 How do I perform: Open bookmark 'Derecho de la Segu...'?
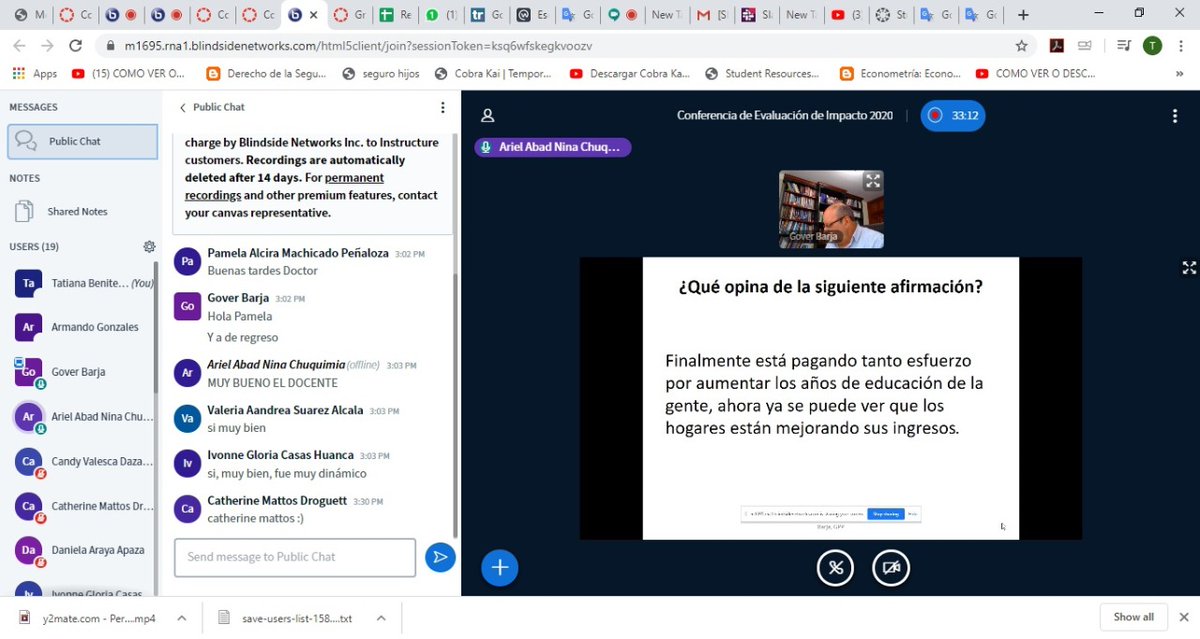click(x=268, y=74)
